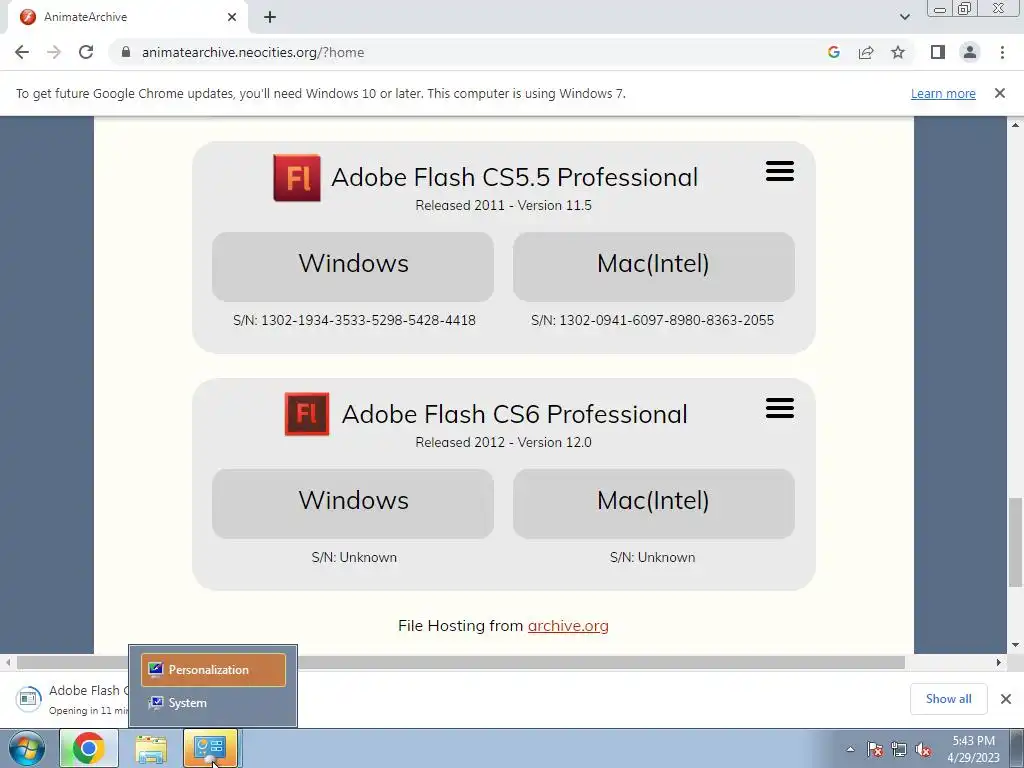Click the CS5.5 Mac serial number

652,320
